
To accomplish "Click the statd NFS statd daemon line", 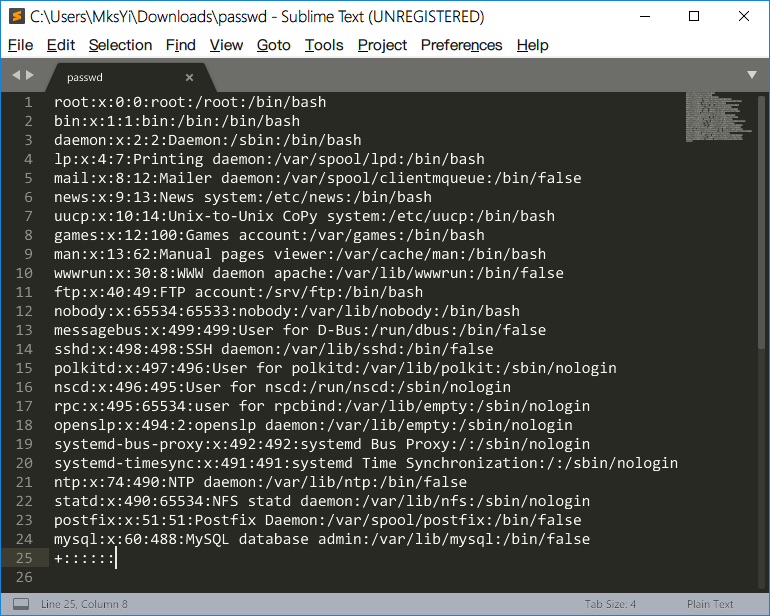I will pos(322,501).
